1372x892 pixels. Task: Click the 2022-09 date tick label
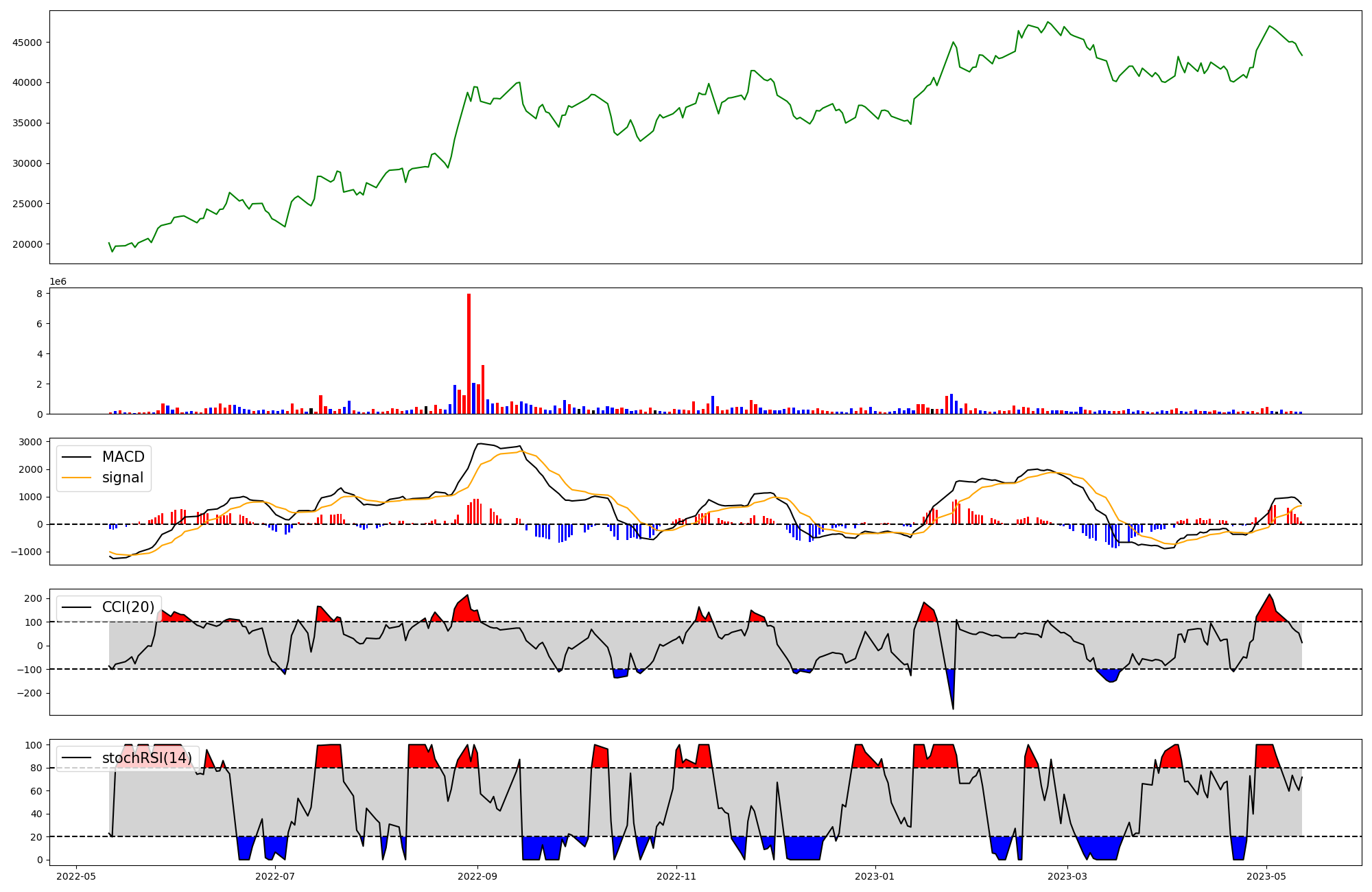click(x=477, y=876)
